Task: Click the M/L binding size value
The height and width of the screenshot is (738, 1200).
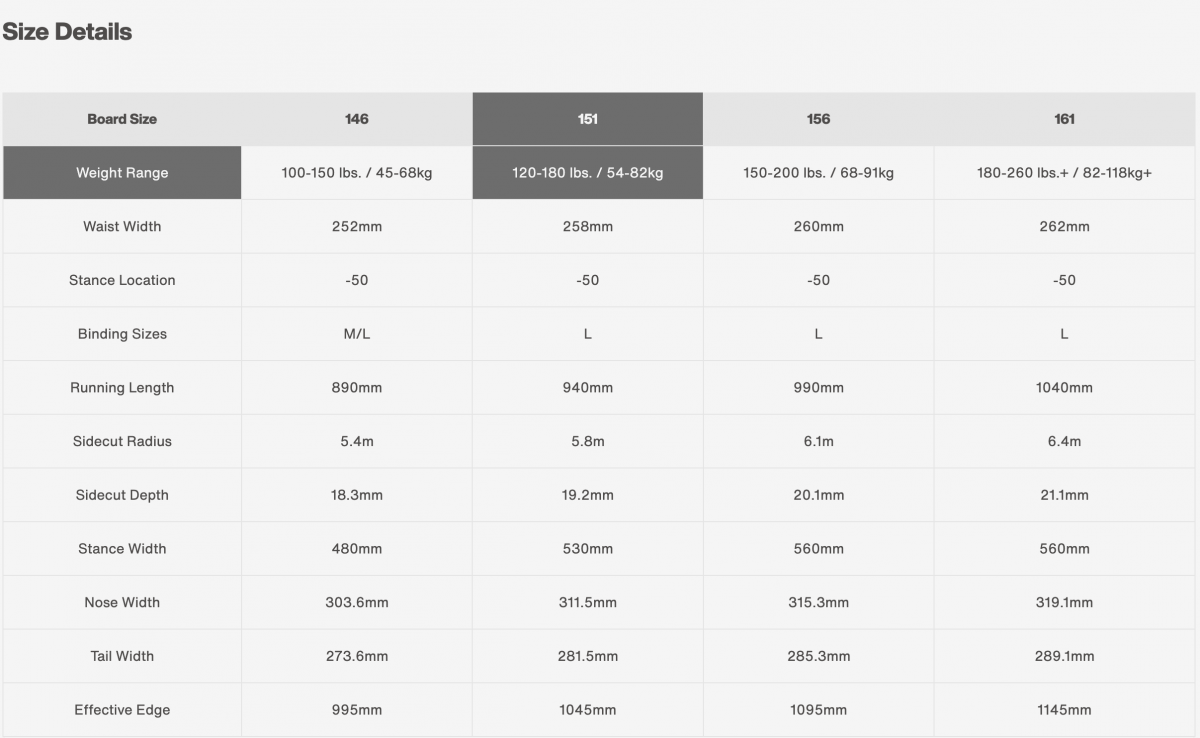Action: pos(357,334)
